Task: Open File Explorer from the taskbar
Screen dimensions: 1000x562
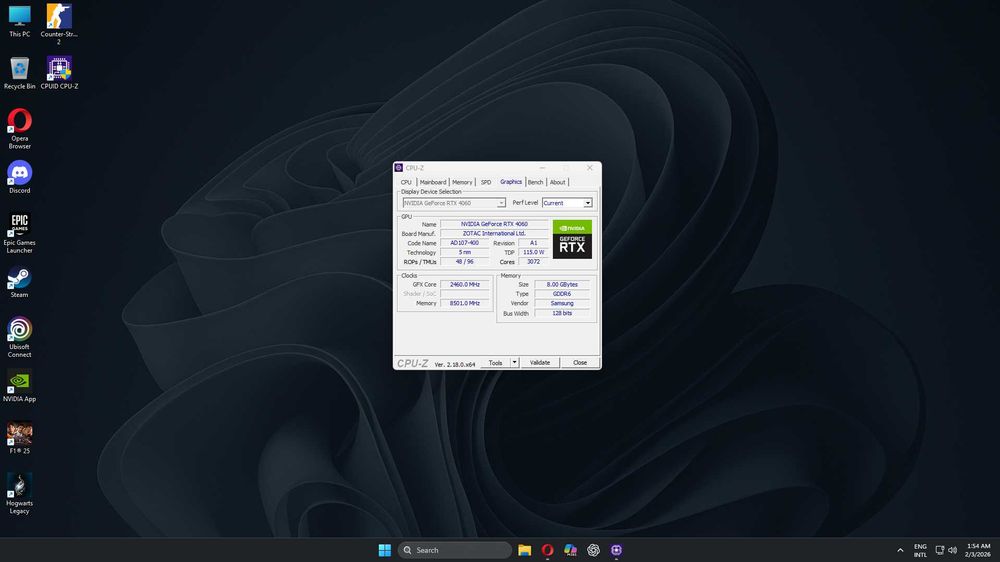Action: [x=524, y=550]
